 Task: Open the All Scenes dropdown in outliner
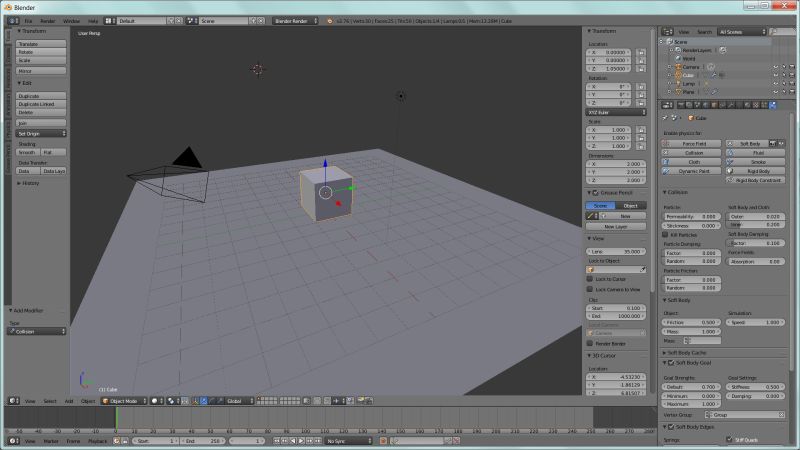point(742,32)
